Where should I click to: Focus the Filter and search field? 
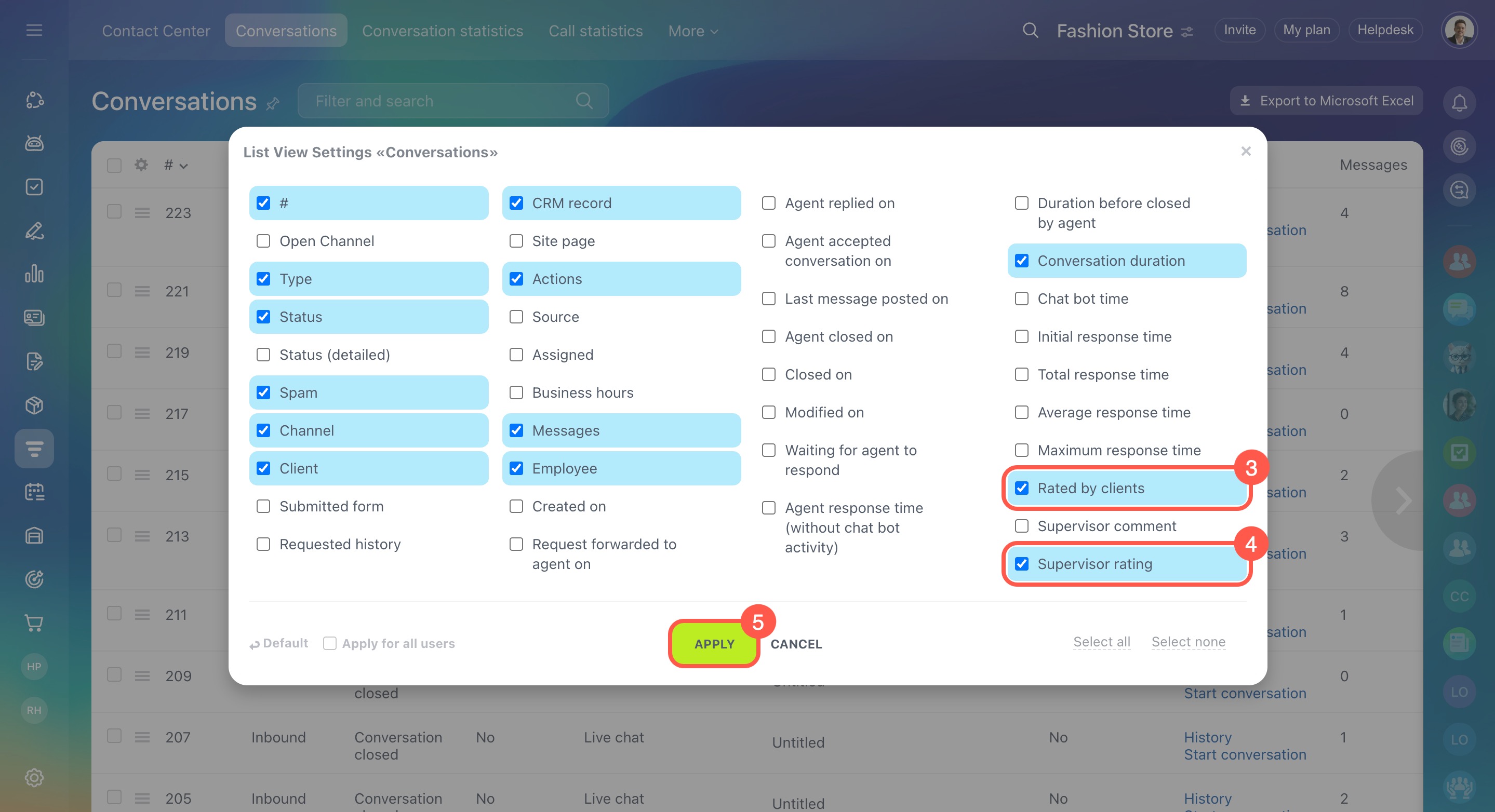452,101
